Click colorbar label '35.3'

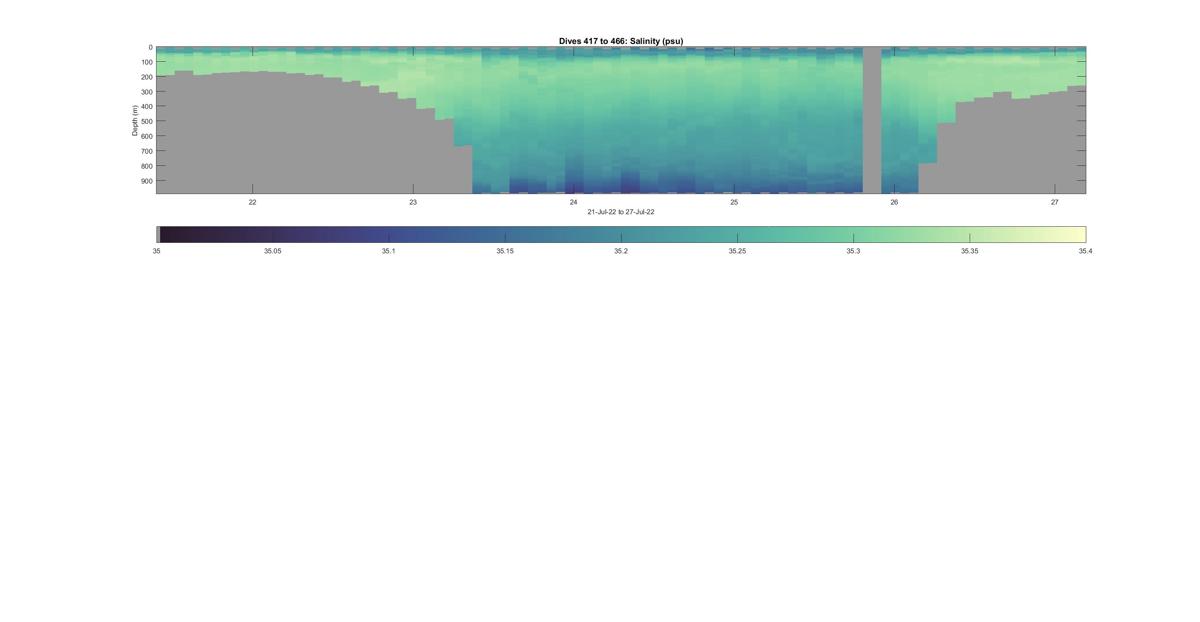(853, 251)
